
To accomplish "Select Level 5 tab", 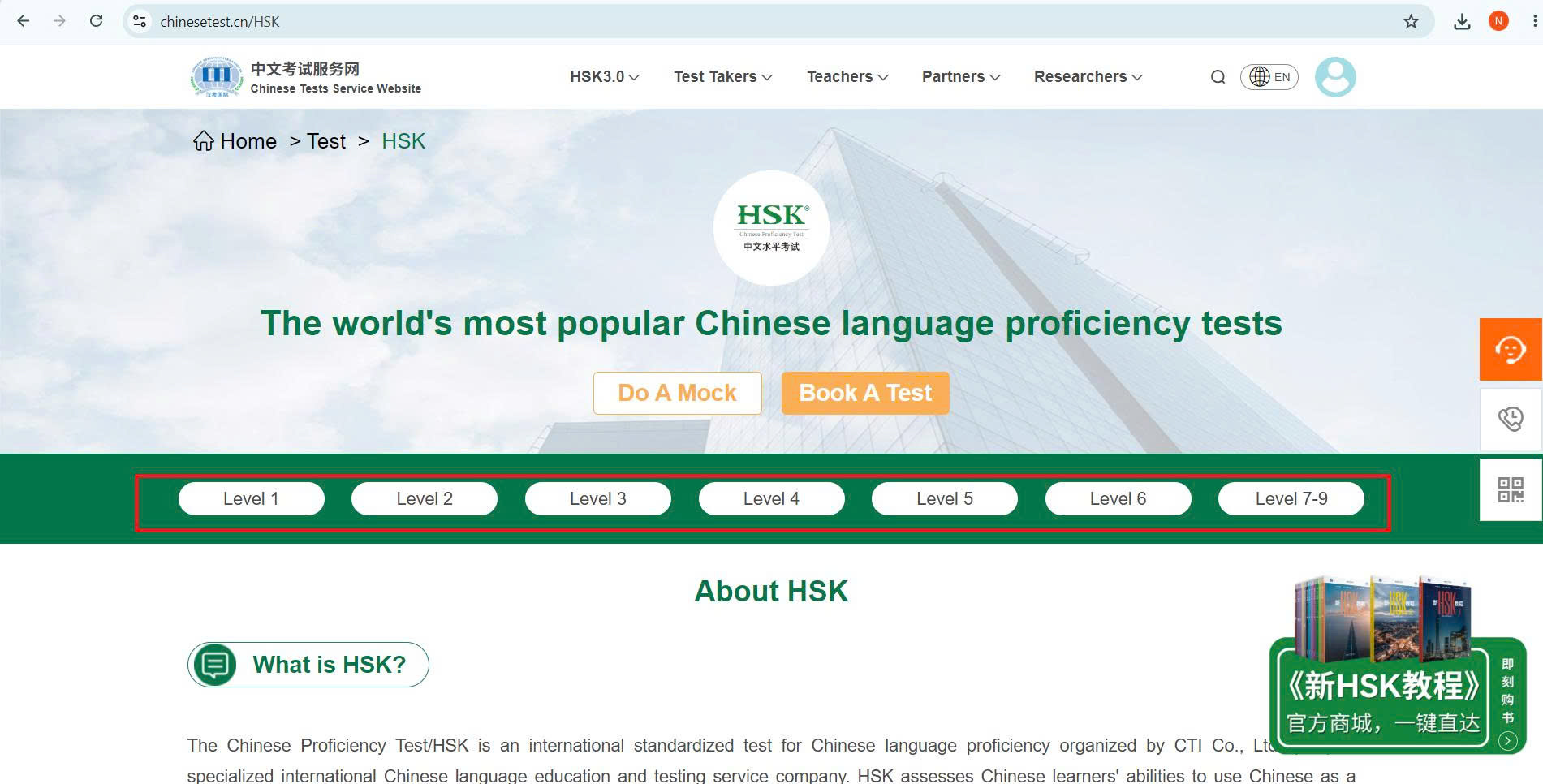I will coord(945,499).
